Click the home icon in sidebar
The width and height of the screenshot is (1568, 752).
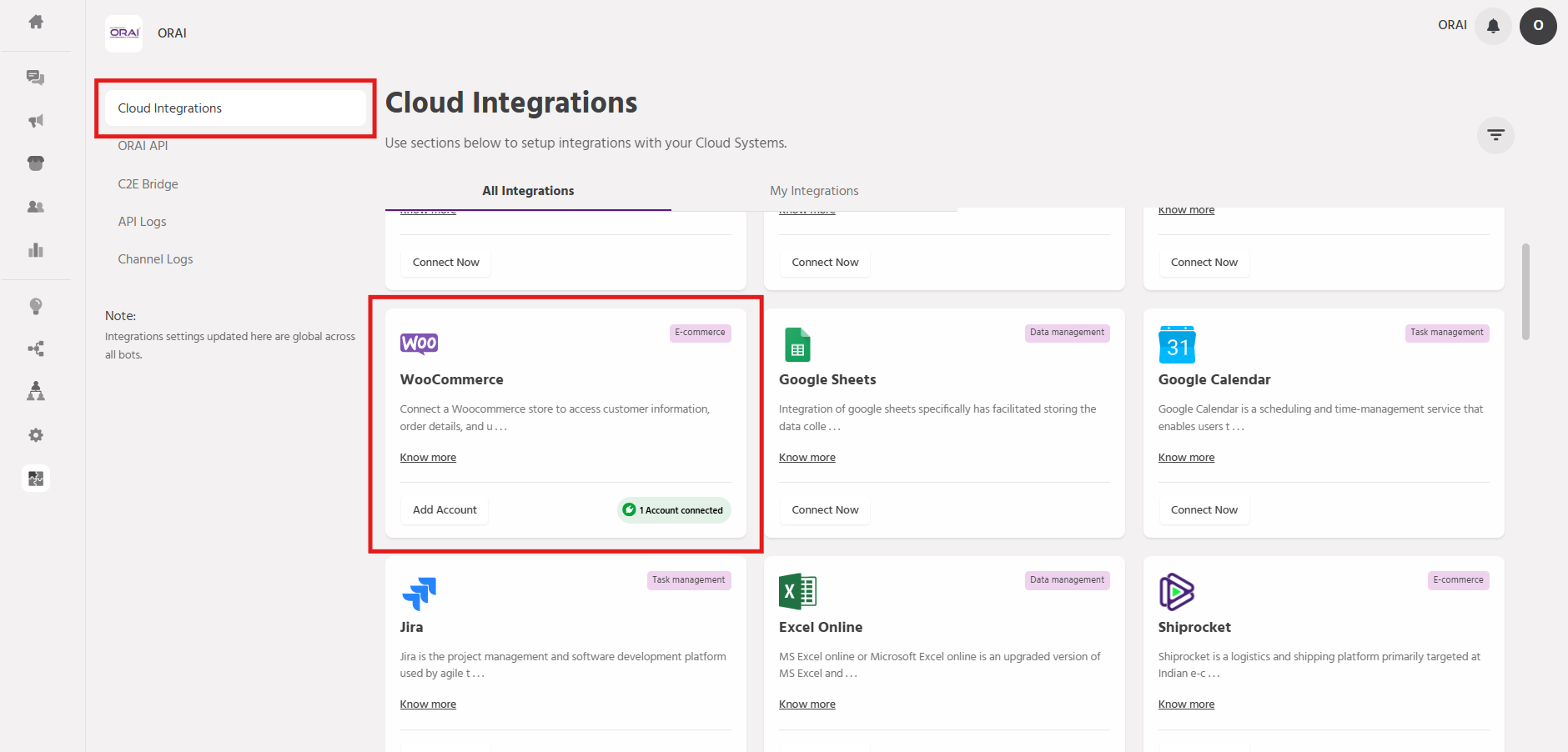36,23
